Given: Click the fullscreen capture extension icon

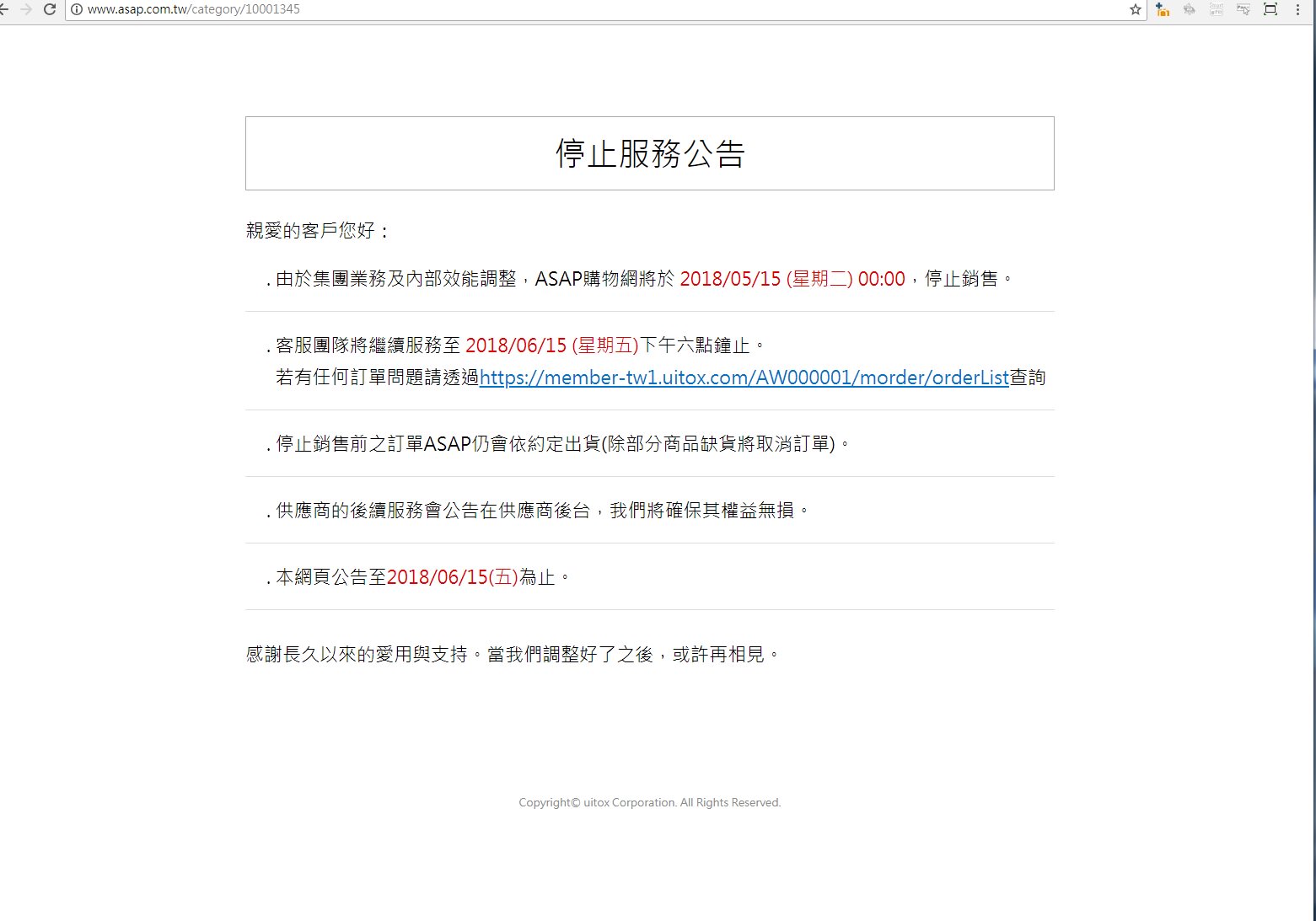Looking at the screenshot, I should 1270,9.
